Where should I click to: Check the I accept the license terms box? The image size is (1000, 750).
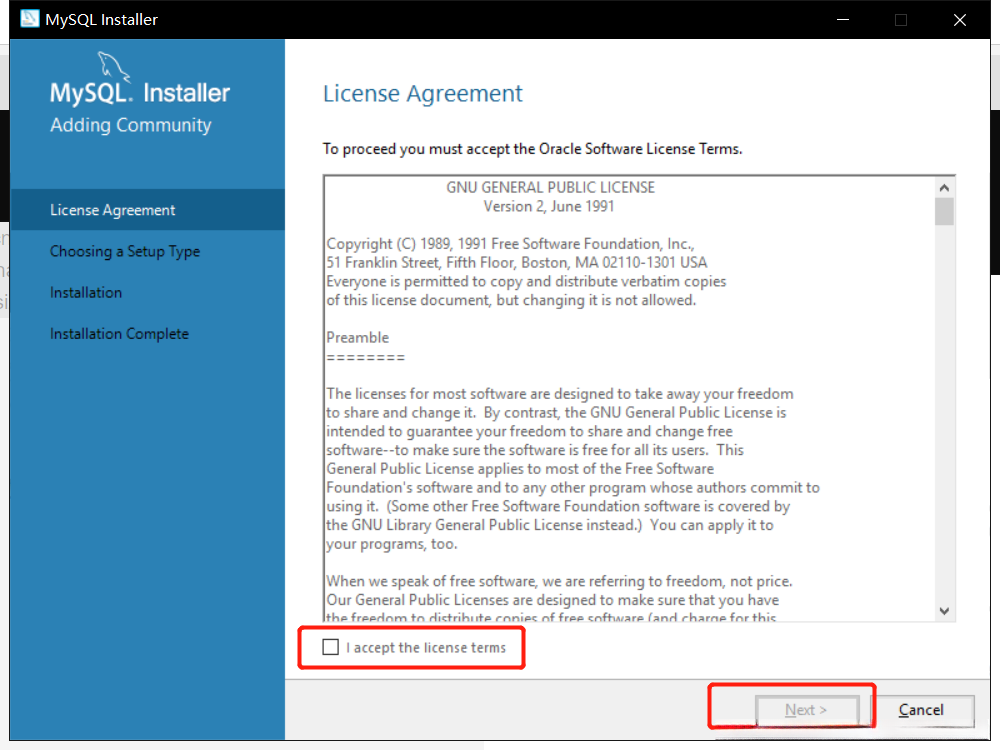[x=330, y=647]
